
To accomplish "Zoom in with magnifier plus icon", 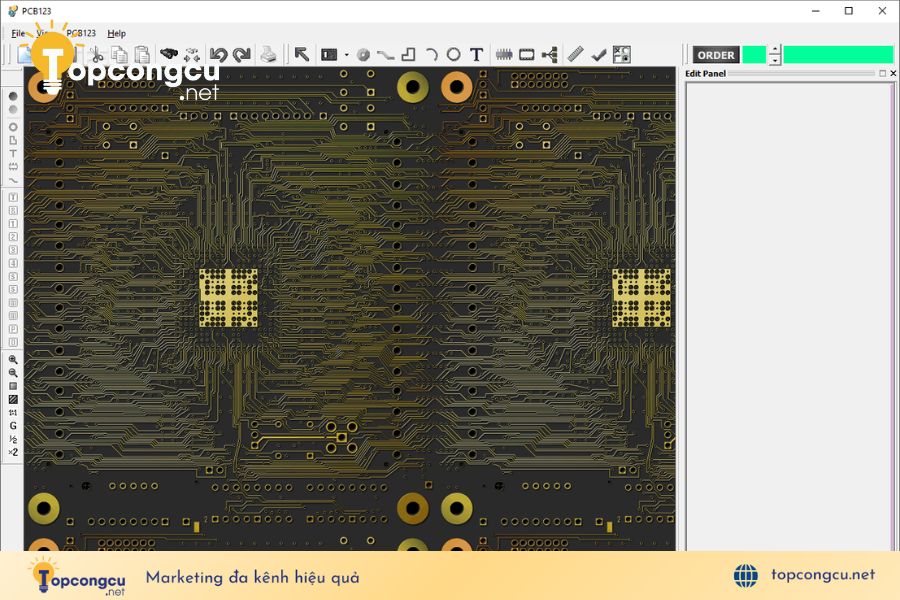I will [13, 359].
